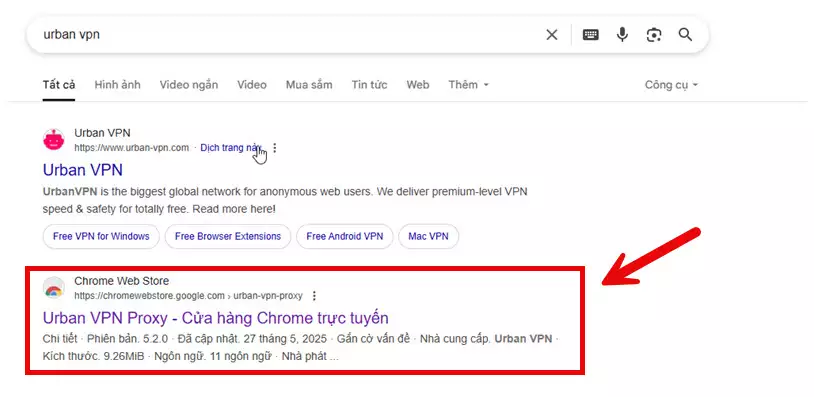
Task: Start voice search with the microphone icon
Action: click(622, 35)
